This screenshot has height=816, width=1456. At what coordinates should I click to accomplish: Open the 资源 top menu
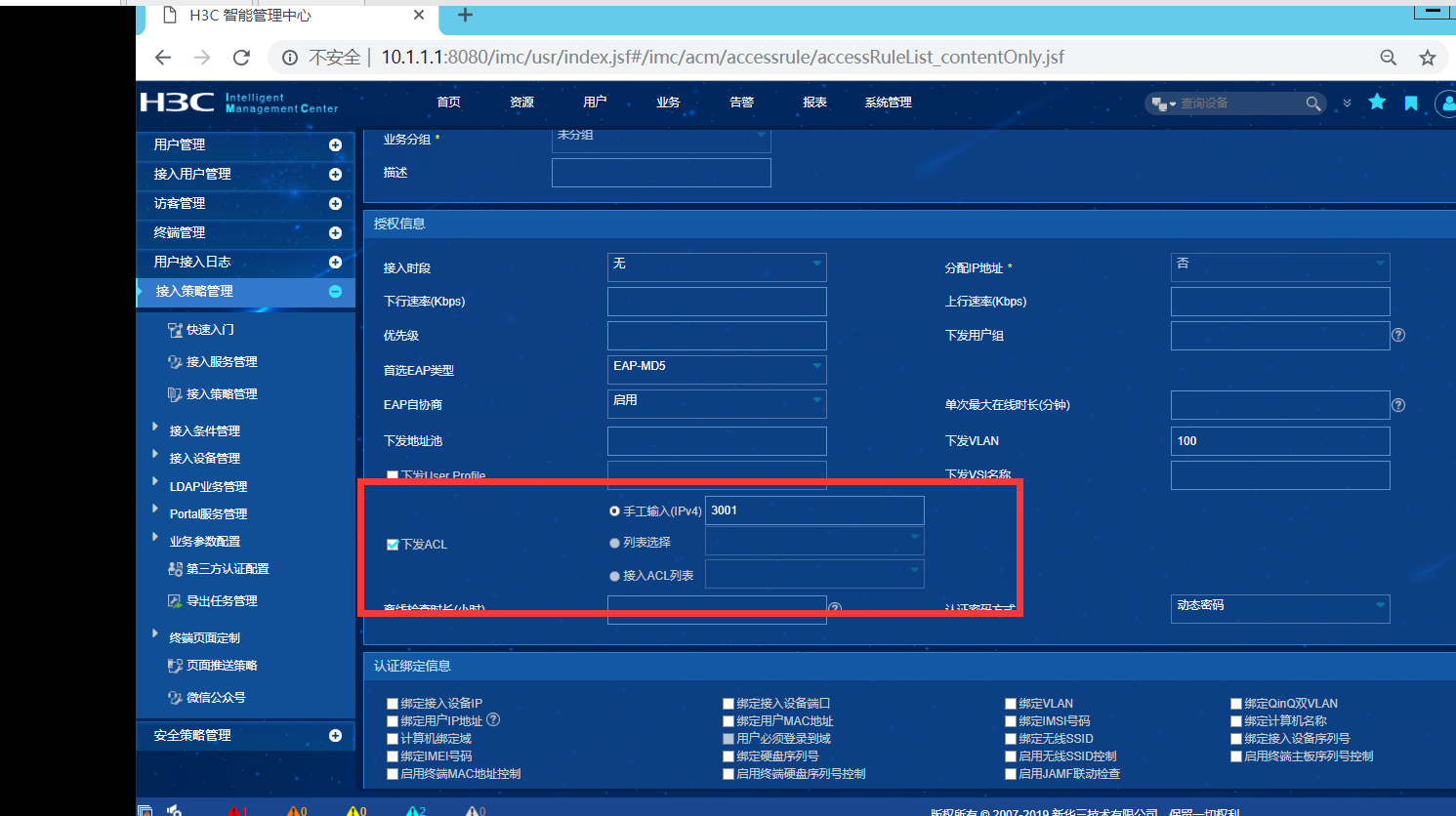pyautogui.click(x=521, y=102)
